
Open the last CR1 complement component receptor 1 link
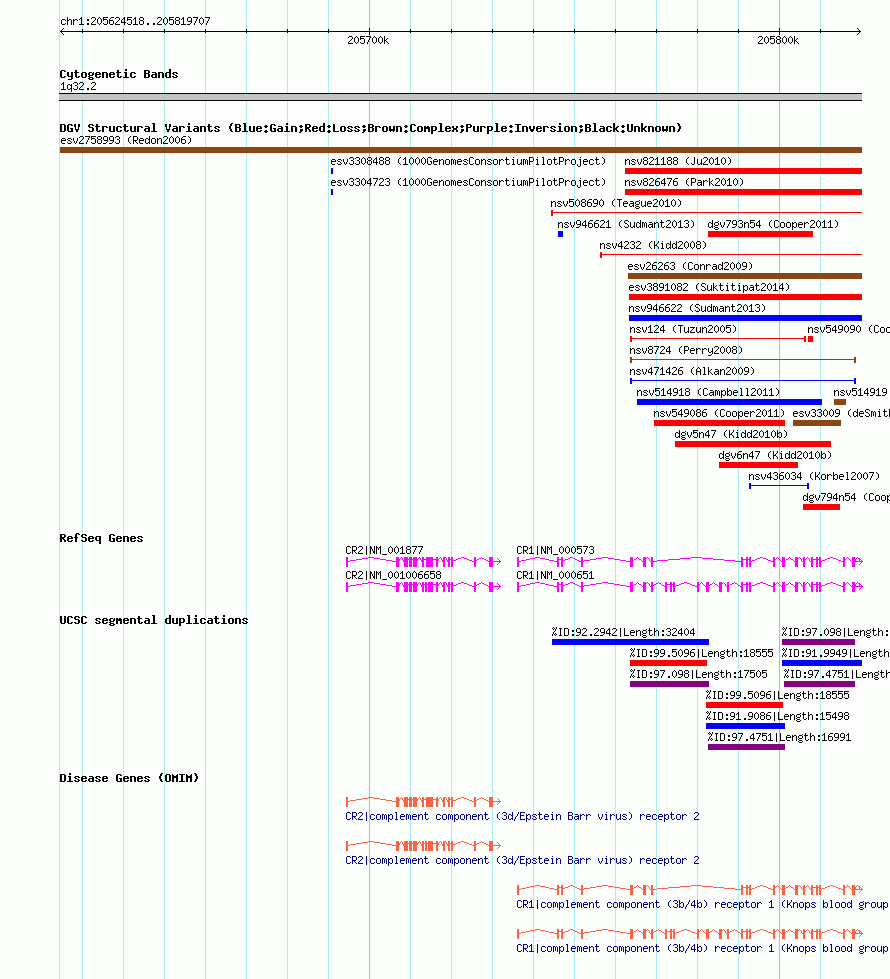click(x=702, y=948)
